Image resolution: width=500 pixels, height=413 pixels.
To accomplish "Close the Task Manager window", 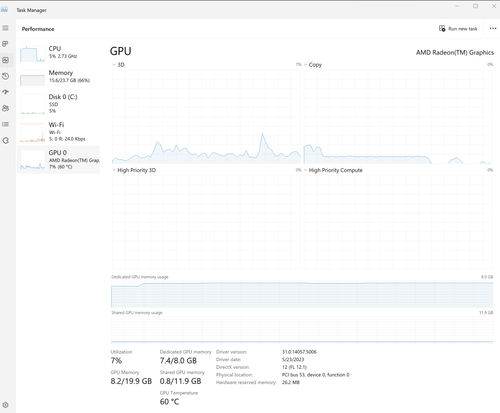I will pyautogui.click(x=494, y=6).
